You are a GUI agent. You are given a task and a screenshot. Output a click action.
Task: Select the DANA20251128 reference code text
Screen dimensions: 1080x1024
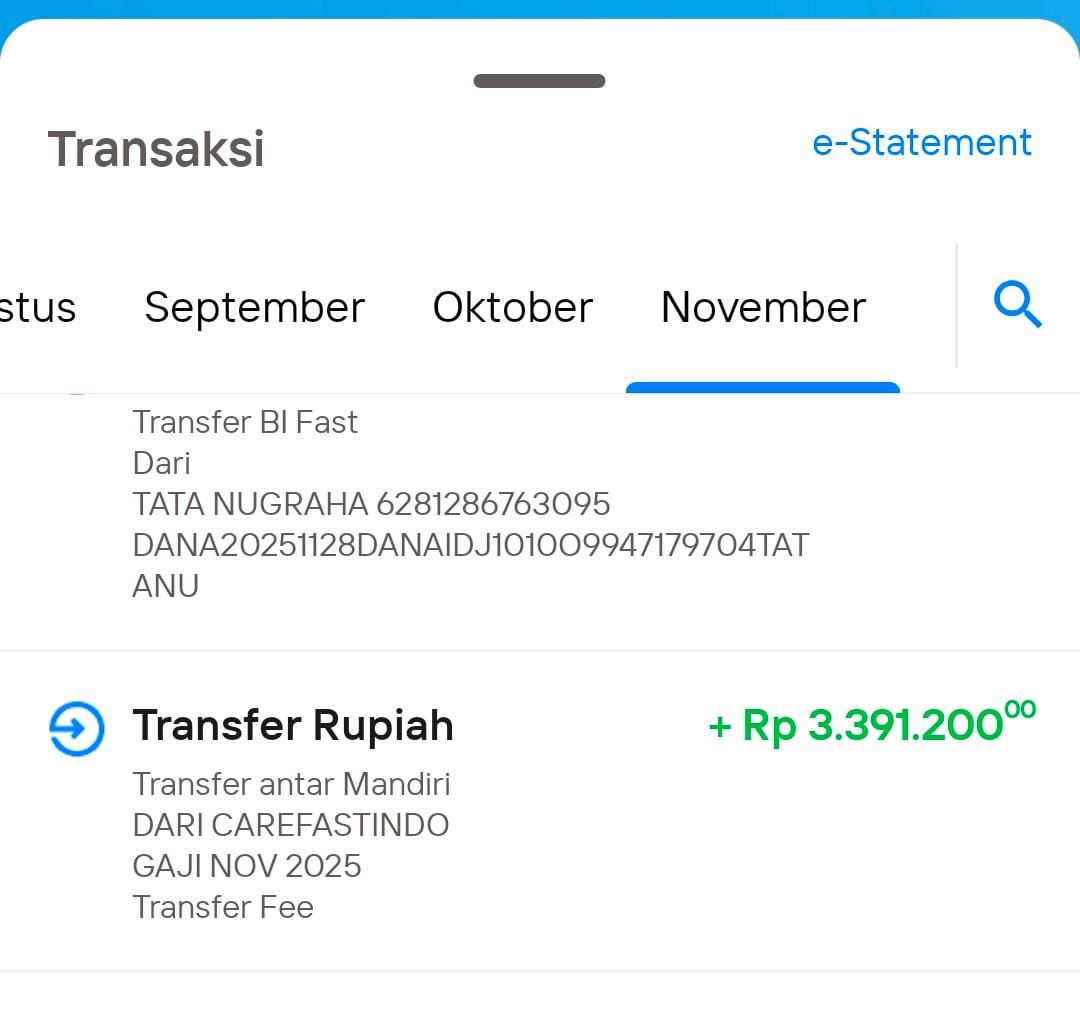[x=470, y=545]
